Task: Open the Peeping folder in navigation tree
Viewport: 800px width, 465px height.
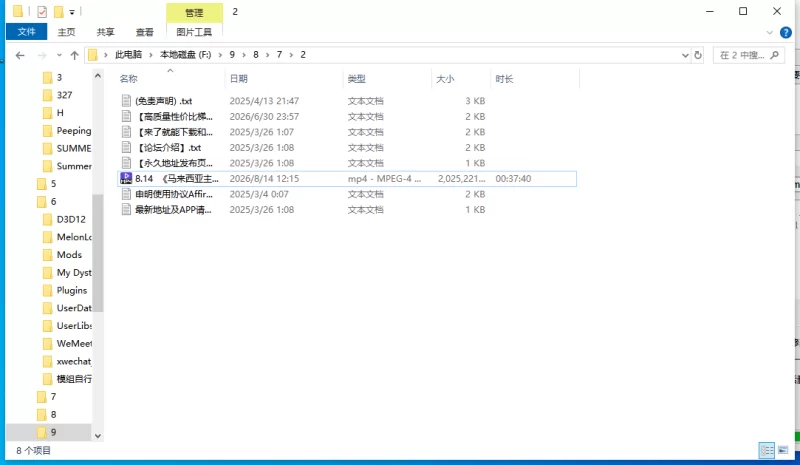Action: (73, 131)
